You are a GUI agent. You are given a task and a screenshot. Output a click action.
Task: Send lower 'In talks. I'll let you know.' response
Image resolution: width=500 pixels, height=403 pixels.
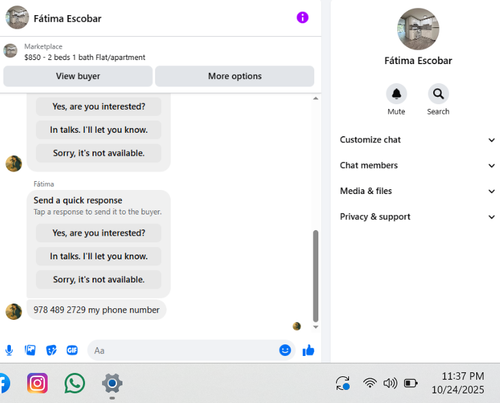(99, 256)
